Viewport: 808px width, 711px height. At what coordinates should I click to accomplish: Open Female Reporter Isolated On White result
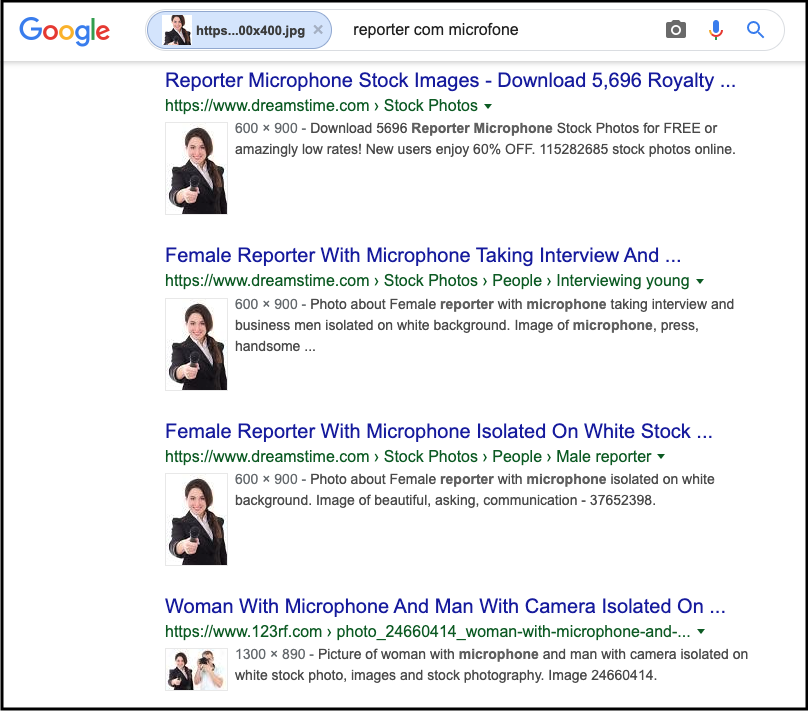[x=439, y=431]
